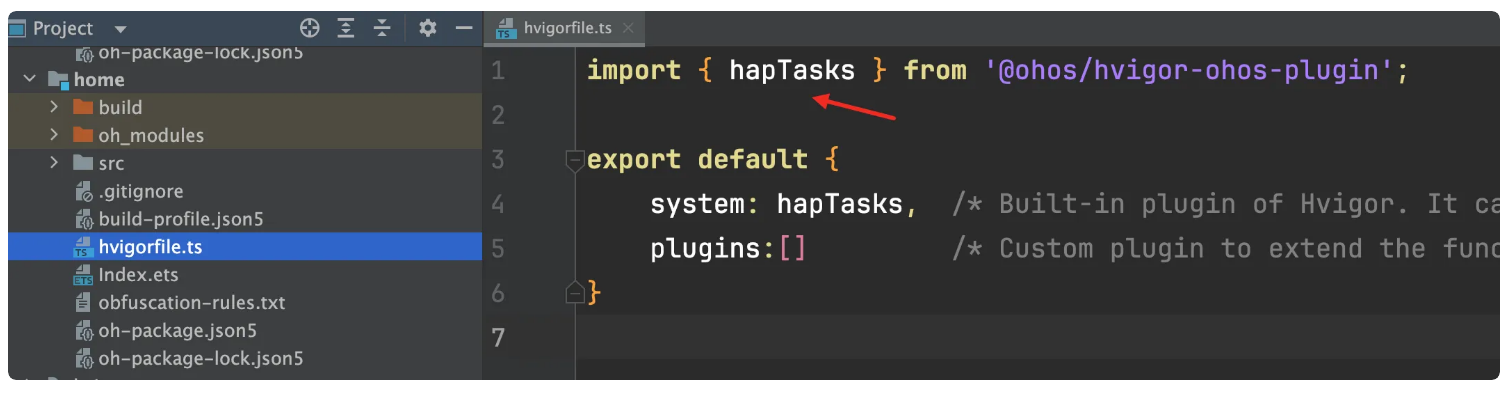Click the export keyword on line 3
This screenshot has height=395, width=1509.
[634, 160]
